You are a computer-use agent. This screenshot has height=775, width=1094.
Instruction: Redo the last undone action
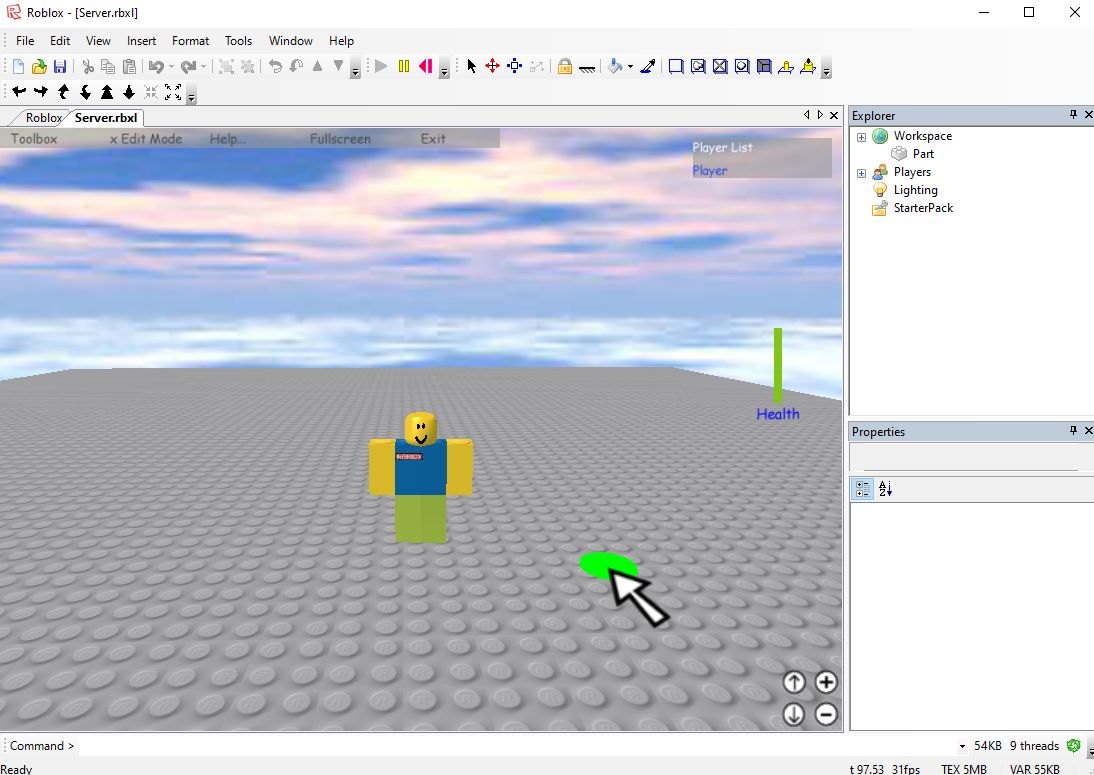coord(188,66)
